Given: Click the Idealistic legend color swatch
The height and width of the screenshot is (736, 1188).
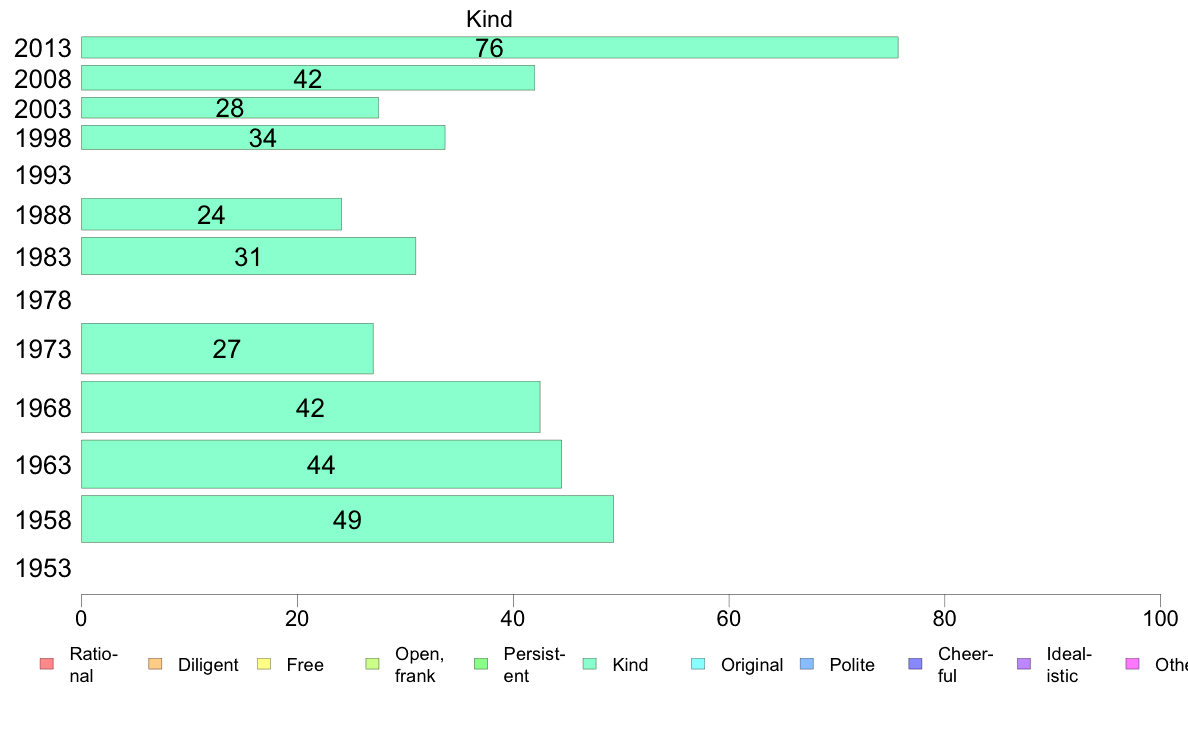Looking at the screenshot, I should pos(1024,664).
